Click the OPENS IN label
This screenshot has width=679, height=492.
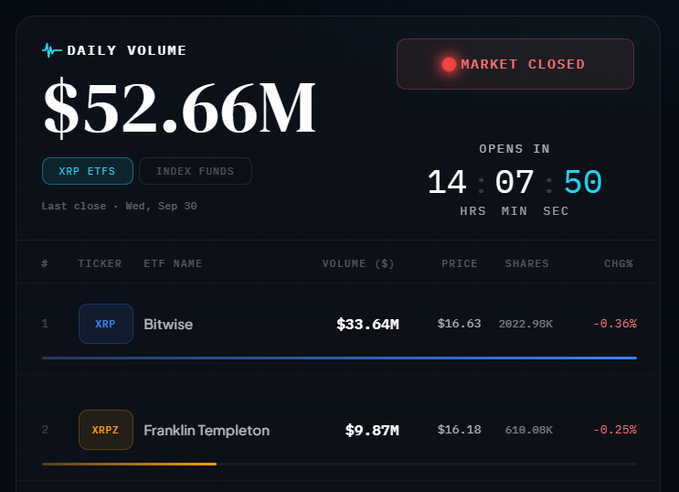[514, 149]
